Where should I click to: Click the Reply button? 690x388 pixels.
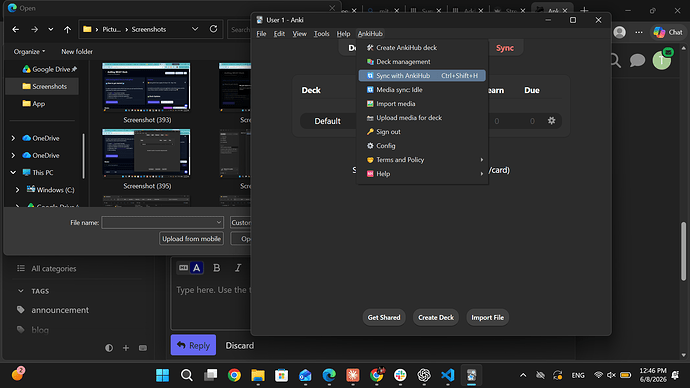193,345
